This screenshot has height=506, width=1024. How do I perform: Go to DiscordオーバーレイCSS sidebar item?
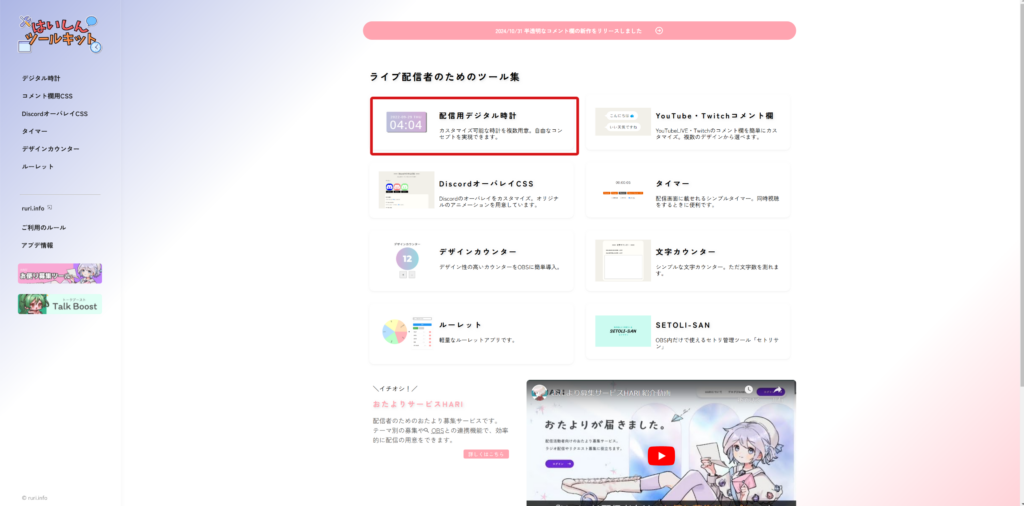point(54,114)
